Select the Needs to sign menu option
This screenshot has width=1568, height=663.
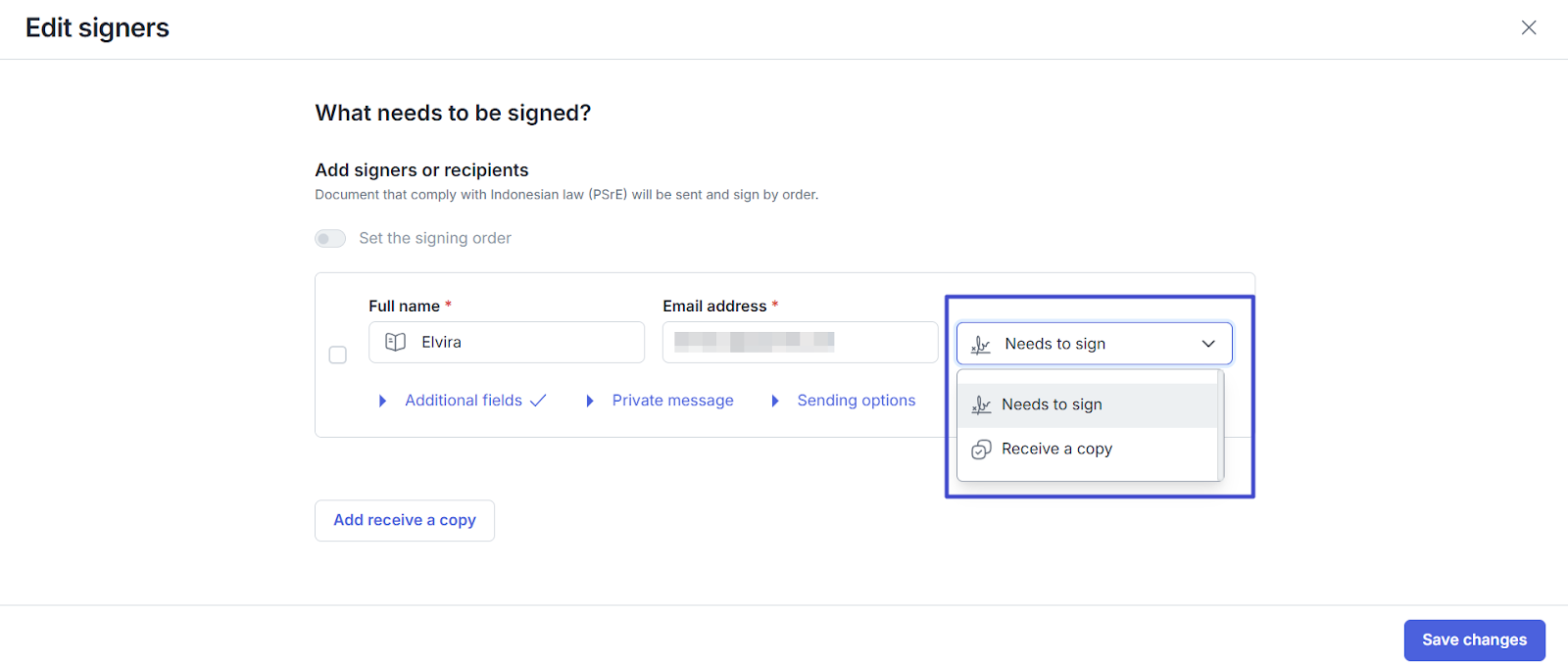[x=1052, y=404]
